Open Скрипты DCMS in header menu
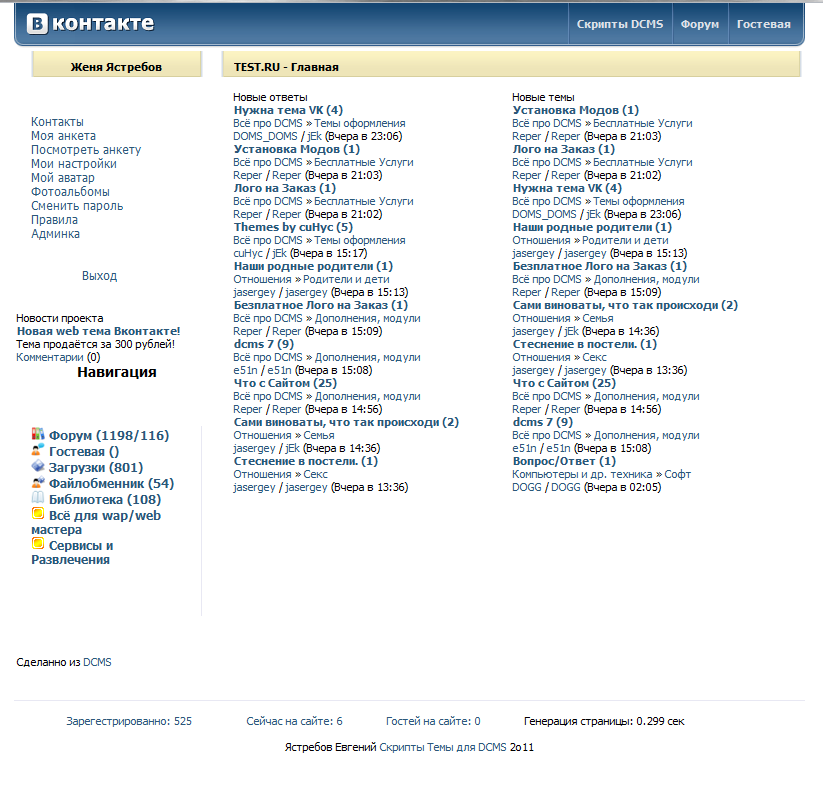The width and height of the screenshot is (823, 790). 620,24
